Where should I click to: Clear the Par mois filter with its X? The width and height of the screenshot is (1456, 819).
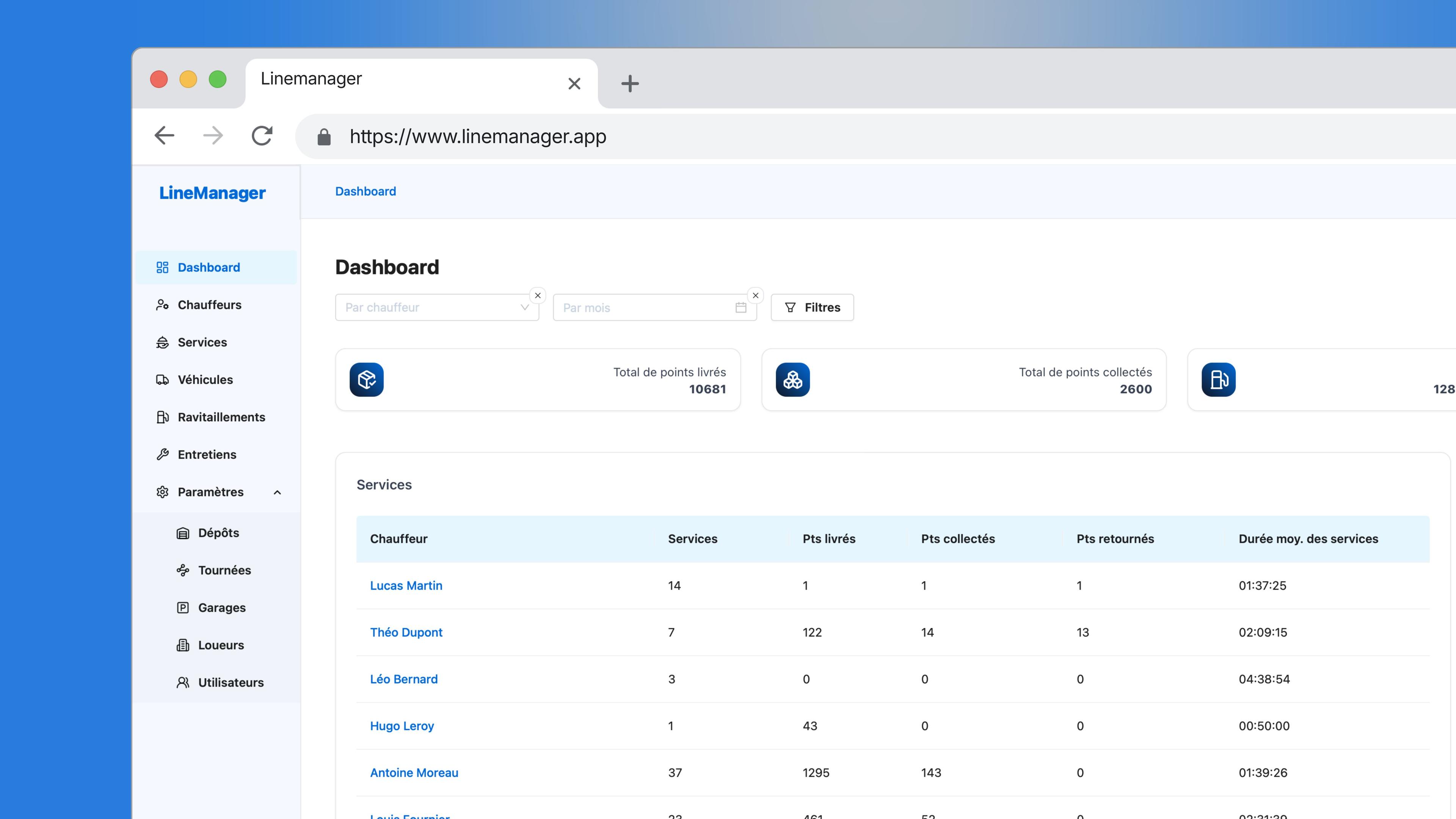[x=755, y=296]
